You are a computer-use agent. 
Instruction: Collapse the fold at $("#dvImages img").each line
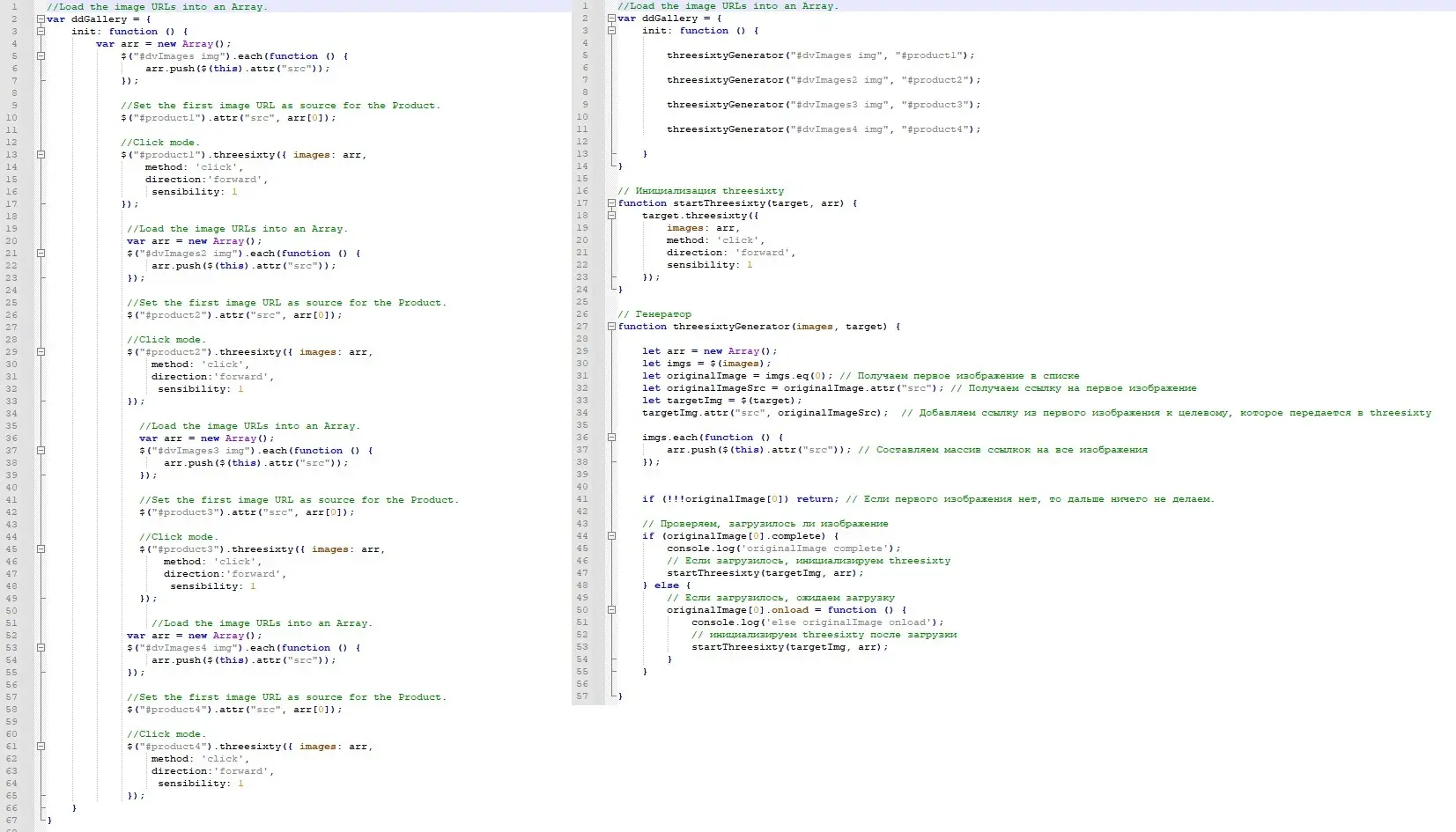pyautogui.click(x=41, y=56)
